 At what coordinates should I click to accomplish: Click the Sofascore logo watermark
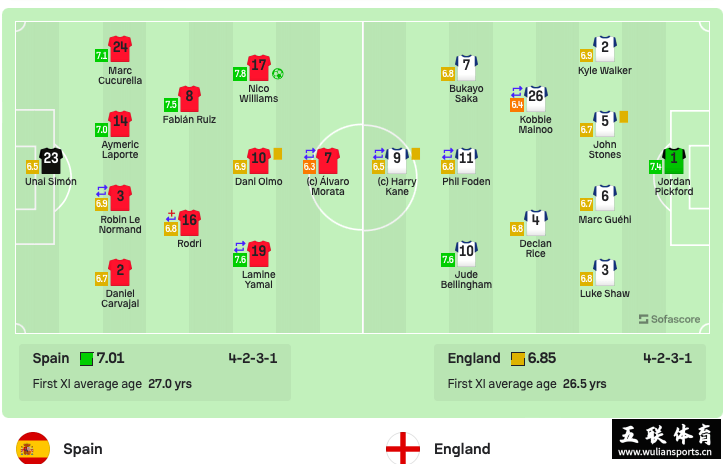[669, 319]
